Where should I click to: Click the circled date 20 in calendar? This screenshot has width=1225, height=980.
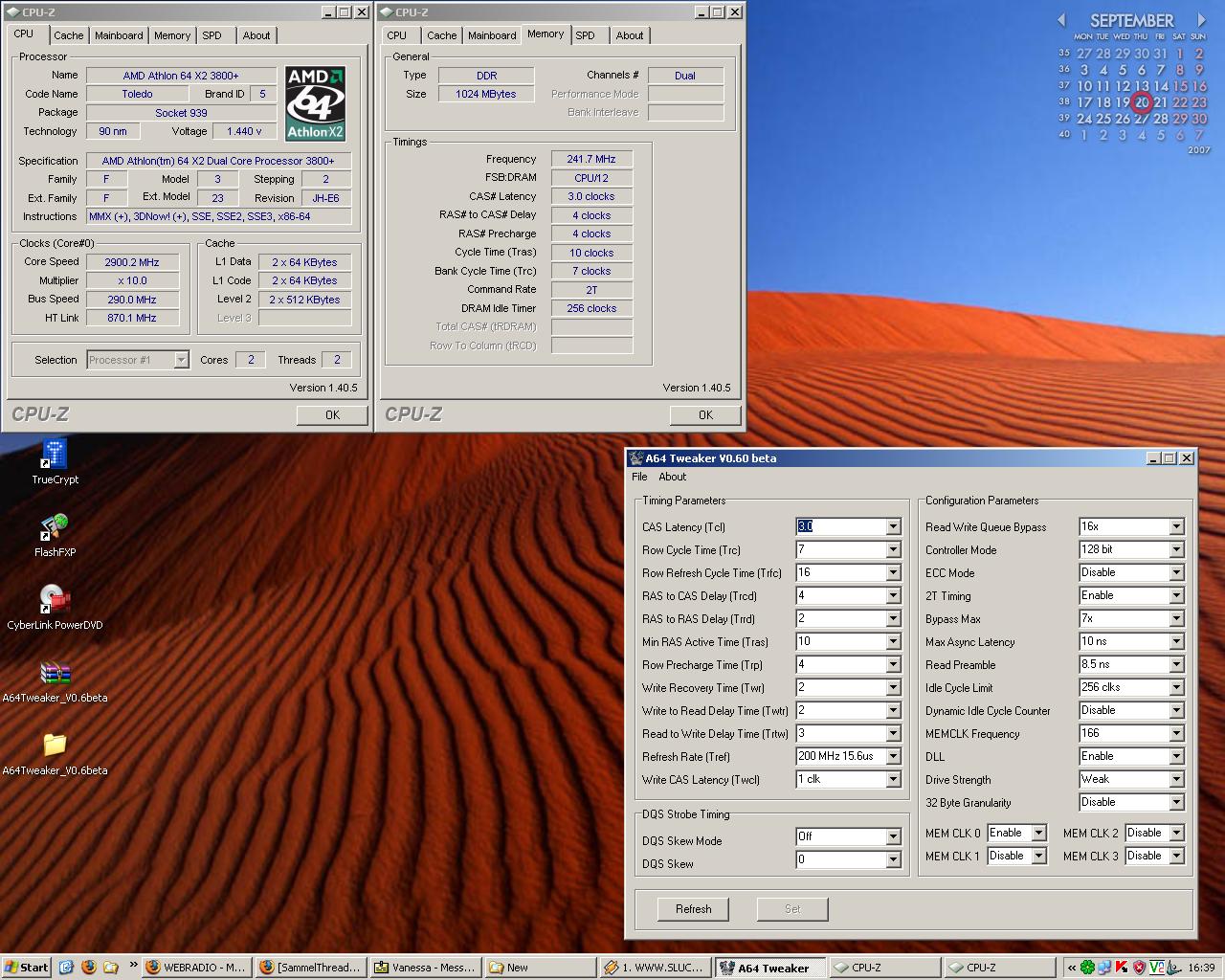coord(1141,102)
